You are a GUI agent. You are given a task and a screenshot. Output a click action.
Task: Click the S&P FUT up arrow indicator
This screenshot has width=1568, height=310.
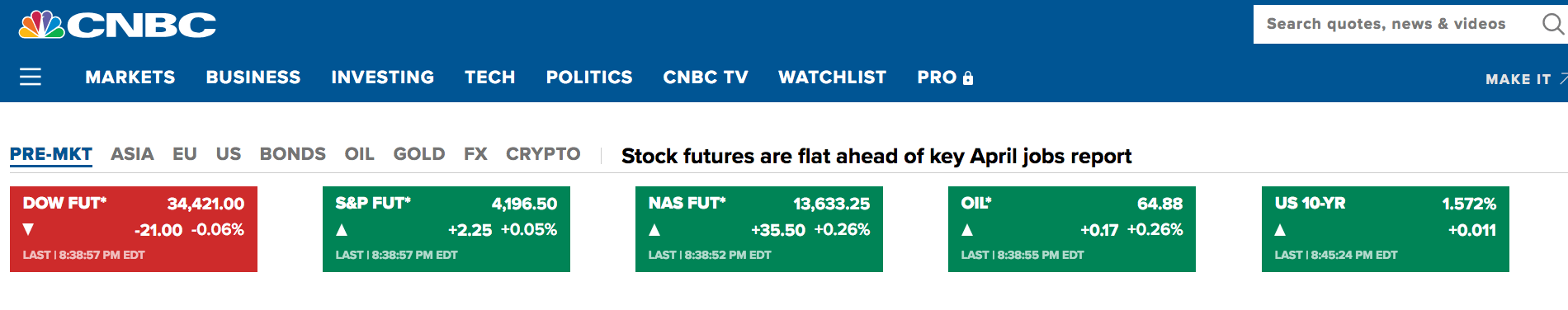tap(342, 229)
